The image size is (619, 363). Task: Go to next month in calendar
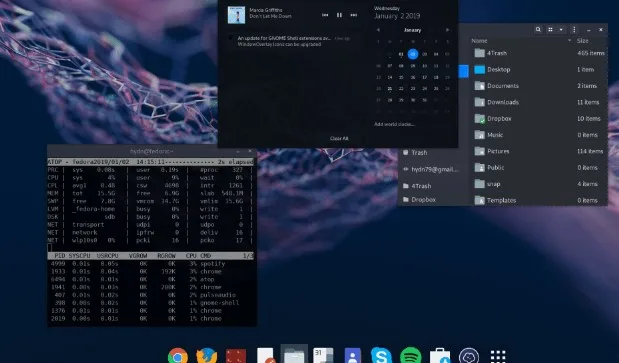pyautogui.click(x=447, y=30)
